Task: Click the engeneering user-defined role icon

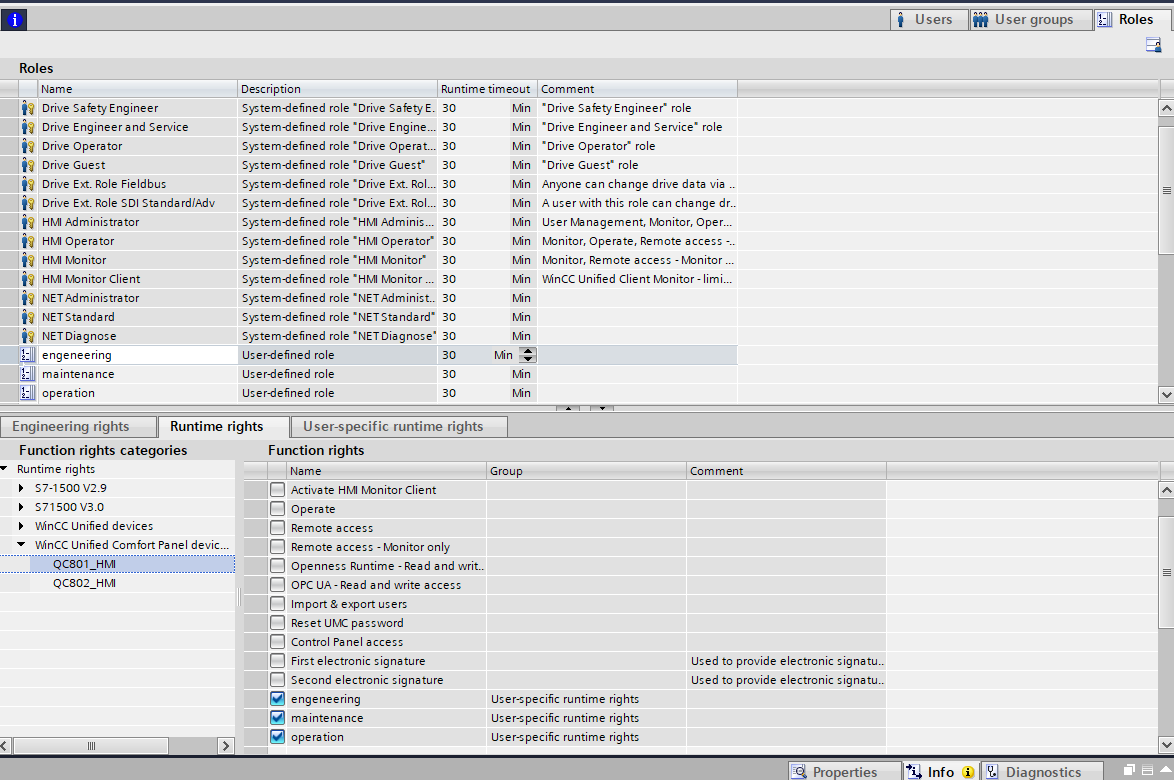Action: pyautogui.click(x=28, y=355)
